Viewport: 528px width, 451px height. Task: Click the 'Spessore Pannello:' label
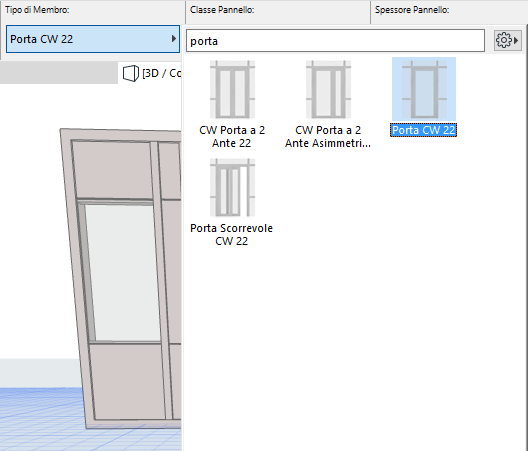pos(412,10)
